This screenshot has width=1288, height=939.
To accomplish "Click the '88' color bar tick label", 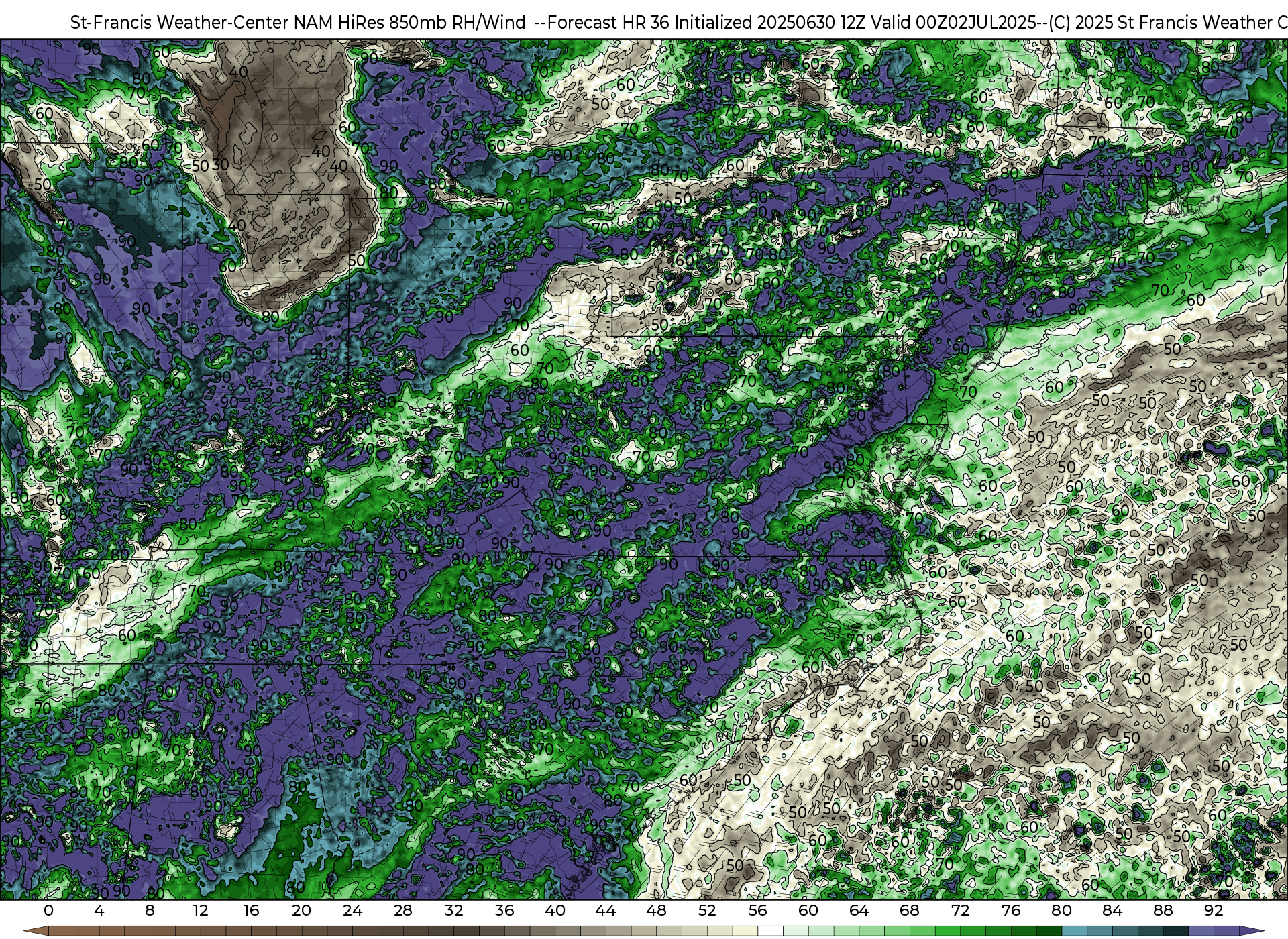I will coord(1163,910).
